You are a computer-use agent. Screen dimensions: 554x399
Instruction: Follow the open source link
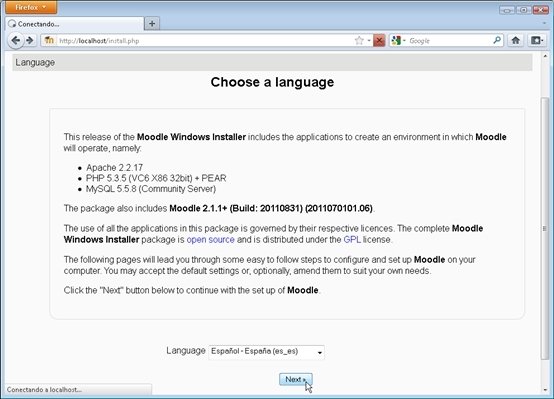211,240
